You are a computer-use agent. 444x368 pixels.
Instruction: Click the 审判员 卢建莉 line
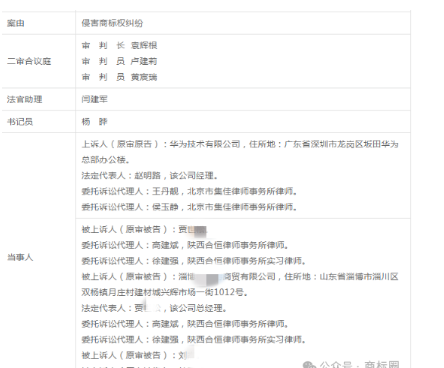(x=119, y=61)
